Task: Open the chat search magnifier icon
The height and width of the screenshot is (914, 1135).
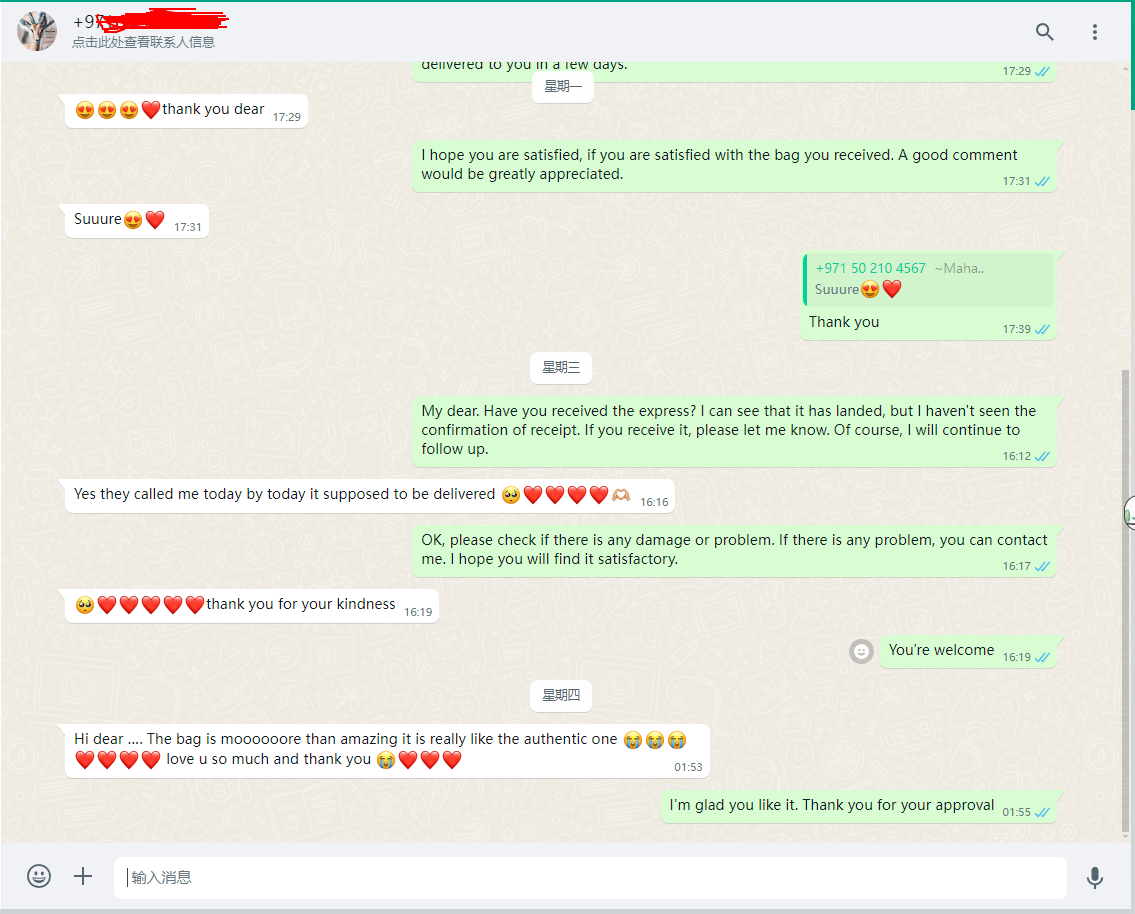Action: pyautogui.click(x=1044, y=32)
